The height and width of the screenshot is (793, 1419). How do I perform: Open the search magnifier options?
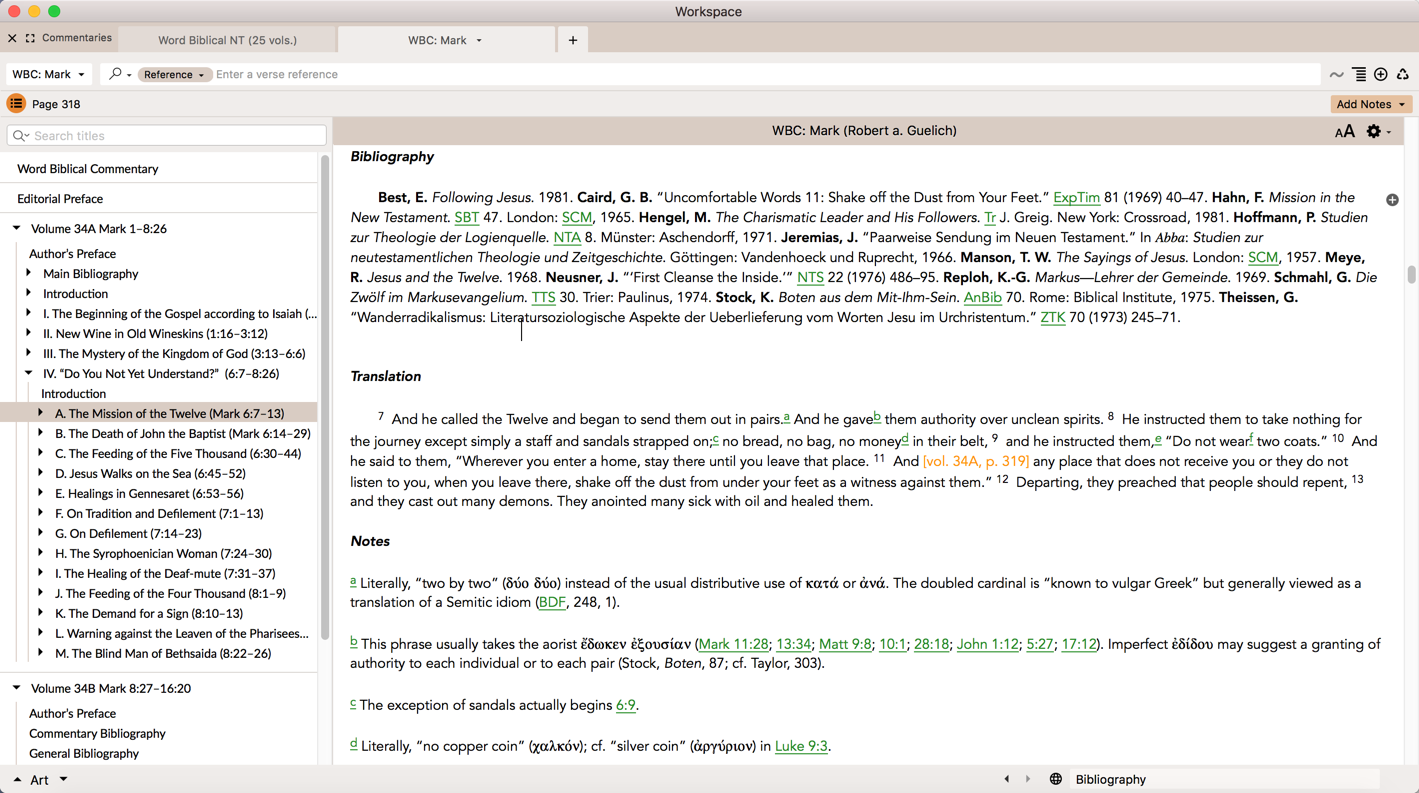coord(119,74)
